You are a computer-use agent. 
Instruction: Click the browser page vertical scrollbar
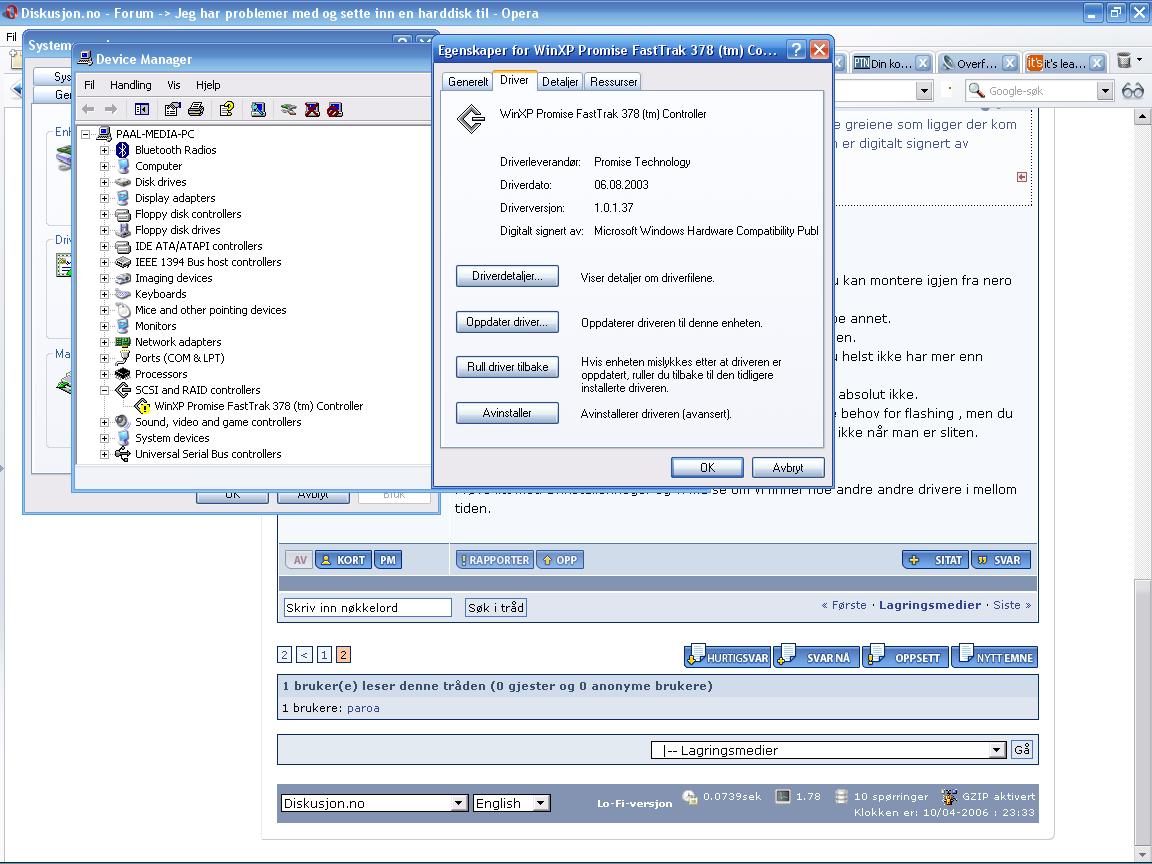[x=1142, y=485]
